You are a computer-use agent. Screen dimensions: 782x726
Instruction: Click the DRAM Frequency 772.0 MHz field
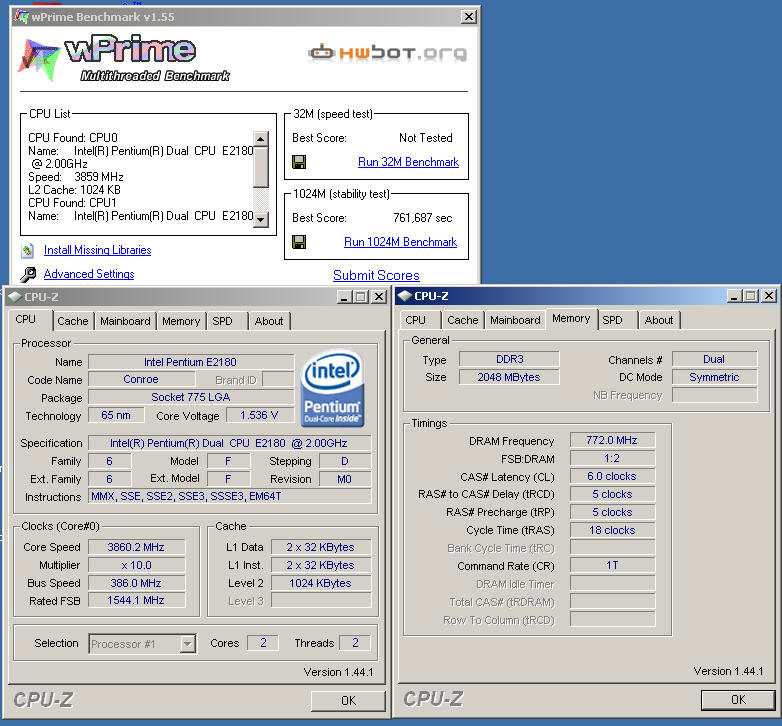(612, 440)
